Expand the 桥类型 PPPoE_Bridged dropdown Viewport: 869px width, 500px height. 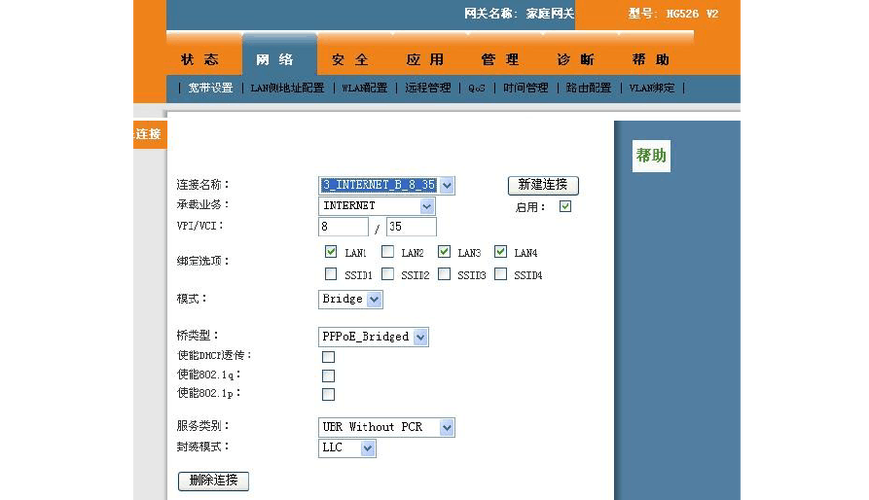point(373,337)
